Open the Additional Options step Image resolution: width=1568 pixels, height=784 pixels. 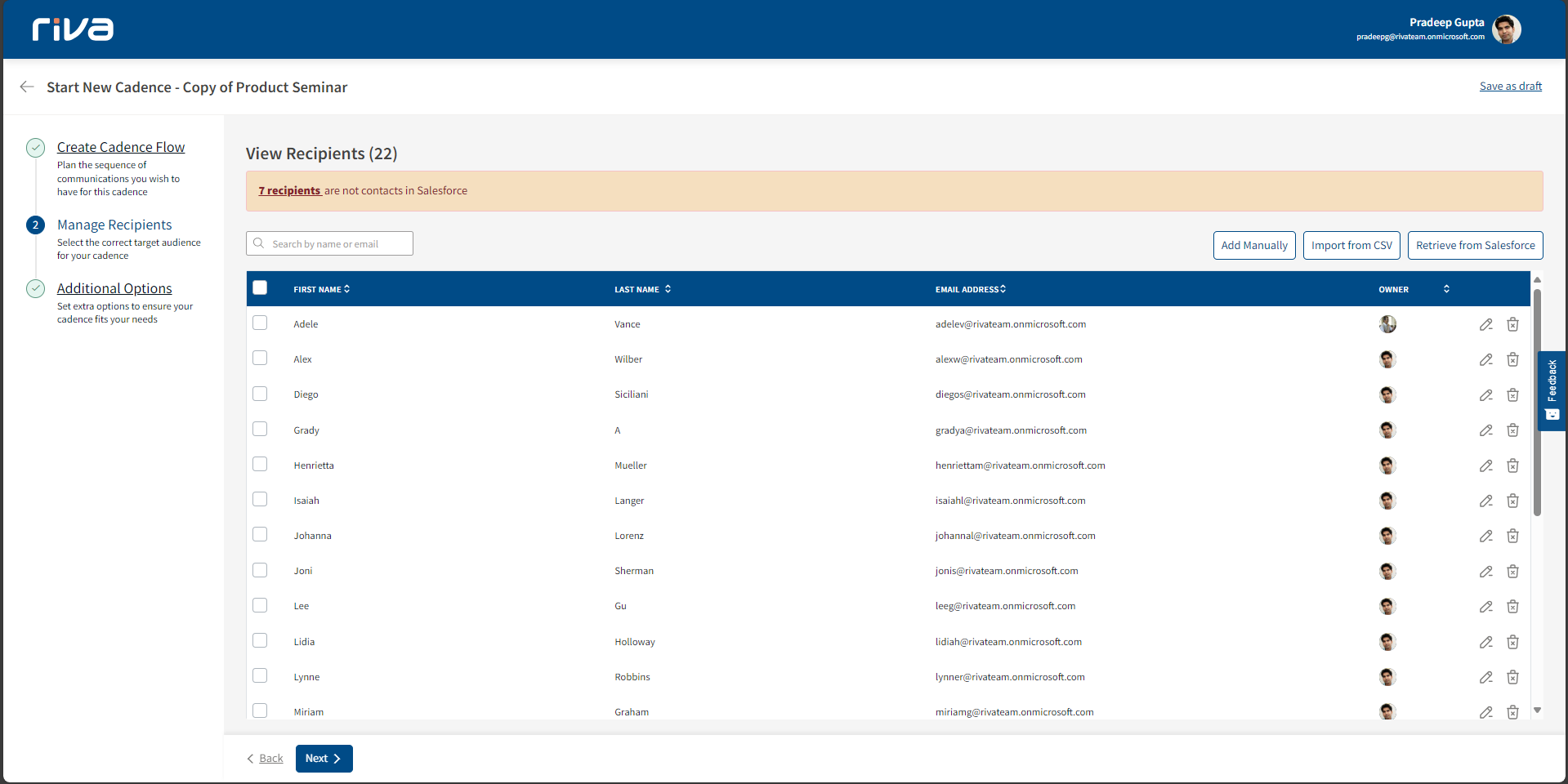click(x=114, y=288)
